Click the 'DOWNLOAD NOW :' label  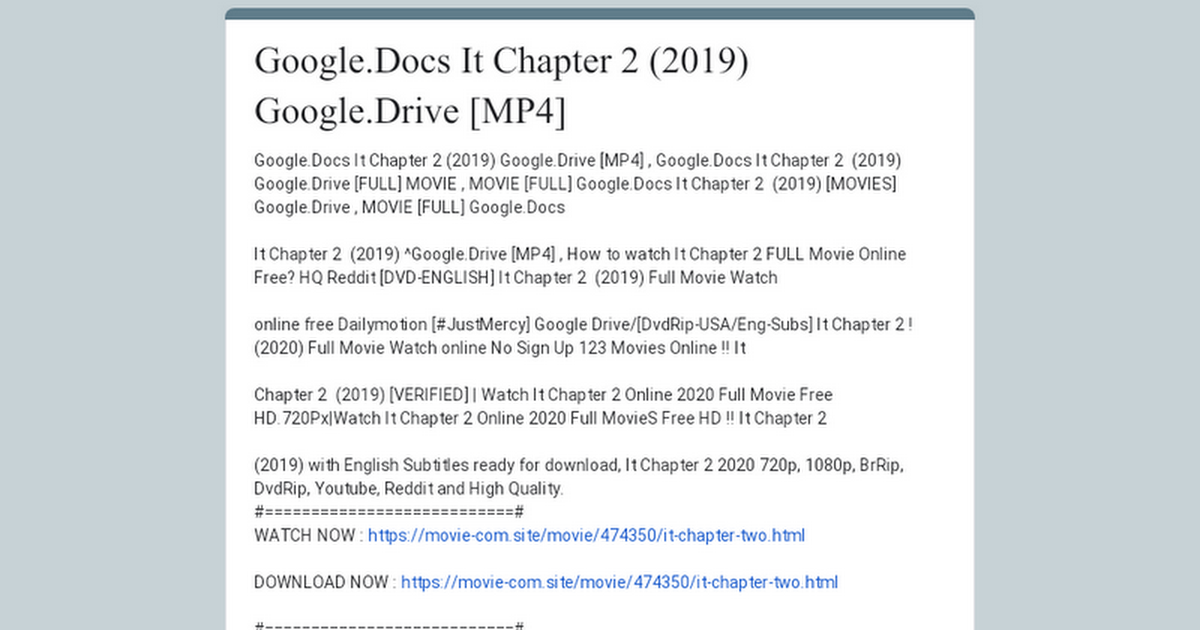(x=325, y=582)
